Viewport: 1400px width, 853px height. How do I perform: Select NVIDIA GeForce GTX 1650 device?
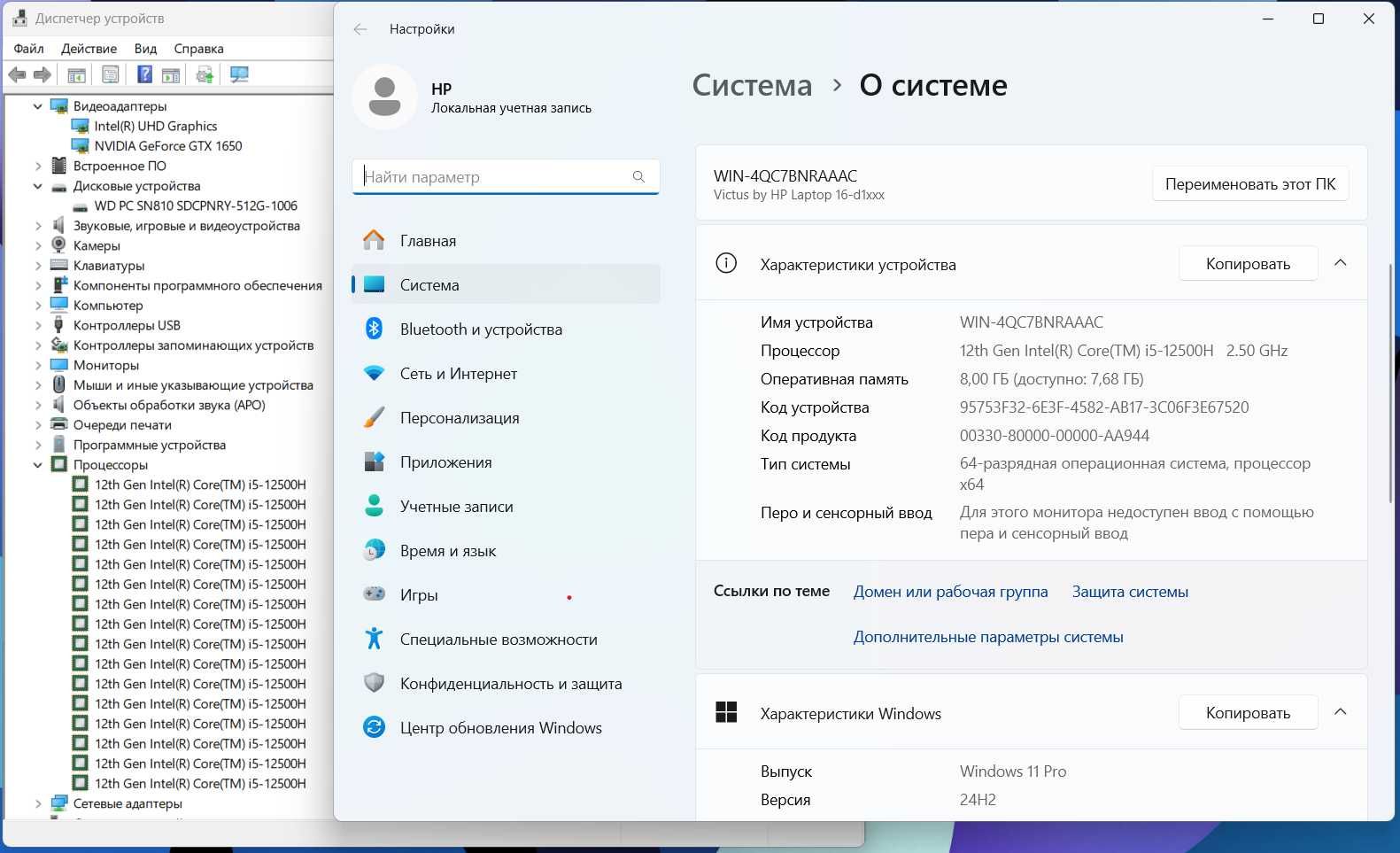pyautogui.click(x=168, y=146)
